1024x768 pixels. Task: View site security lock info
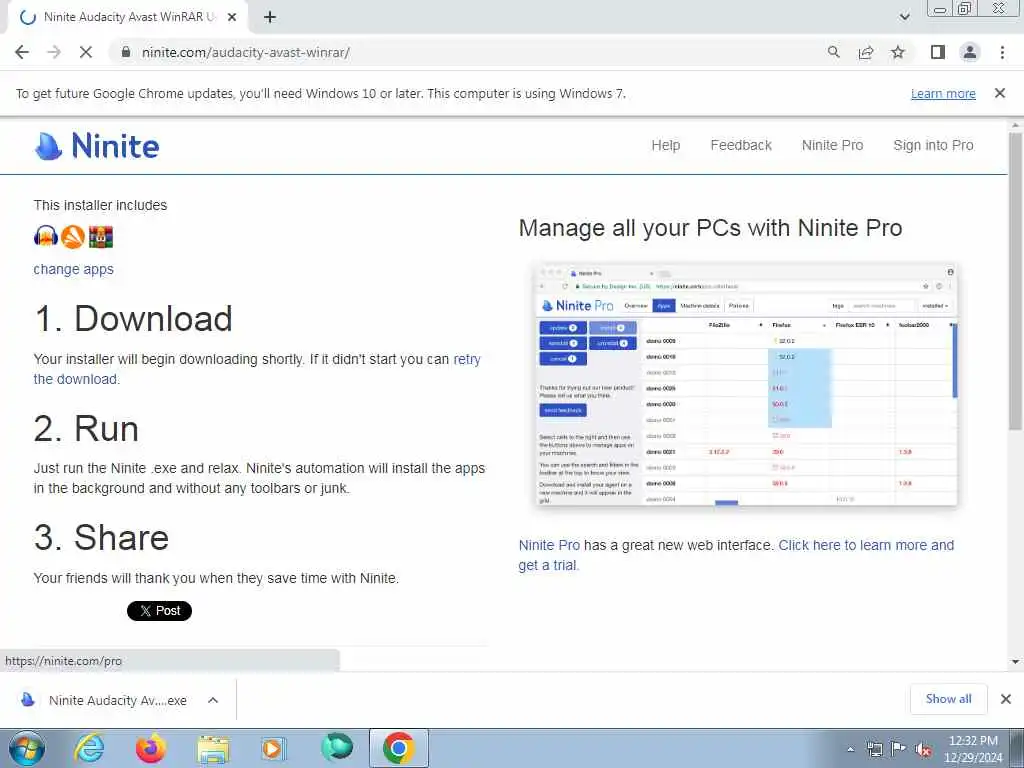click(x=126, y=52)
